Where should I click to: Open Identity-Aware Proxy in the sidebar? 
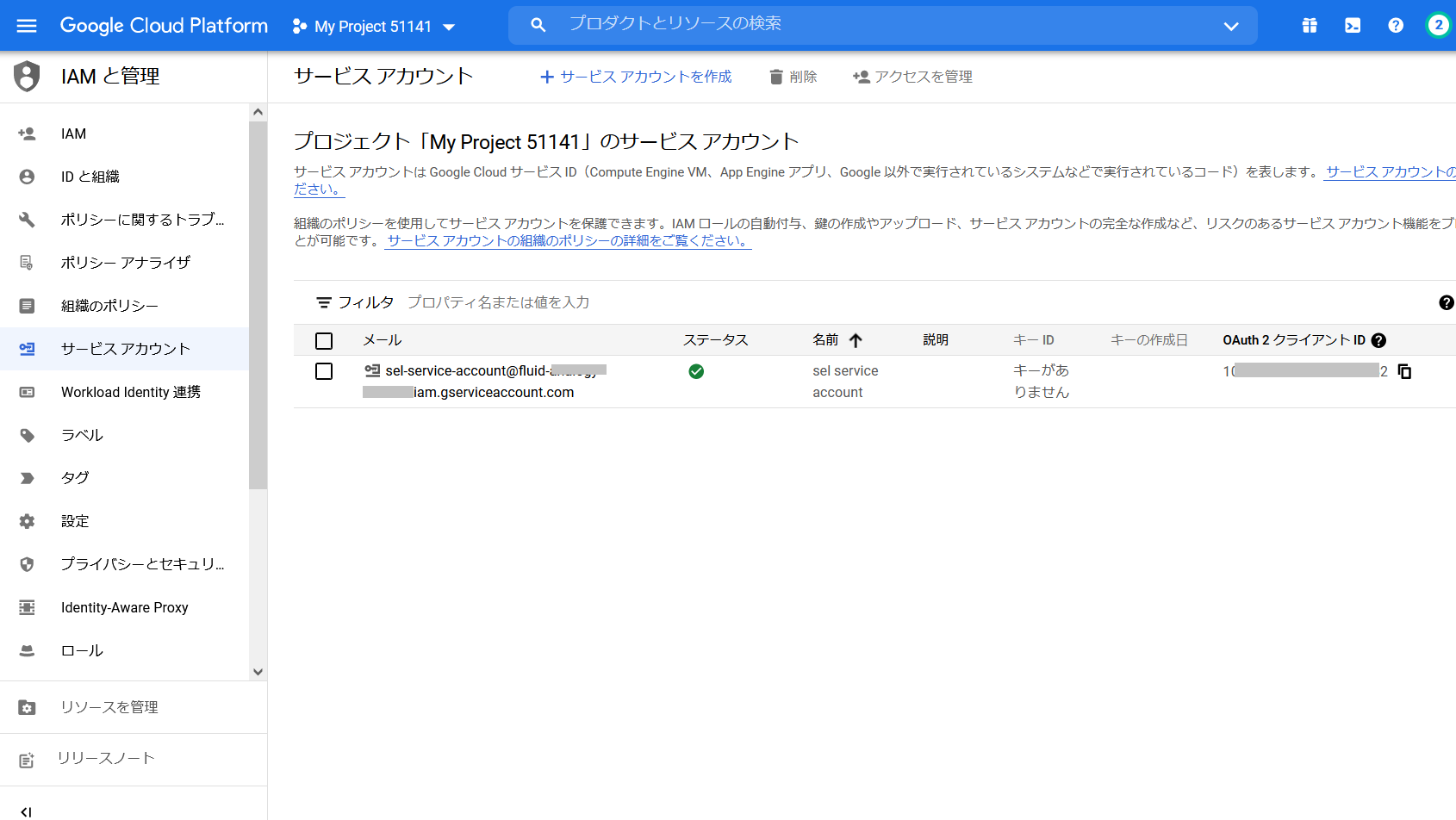pos(125,607)
